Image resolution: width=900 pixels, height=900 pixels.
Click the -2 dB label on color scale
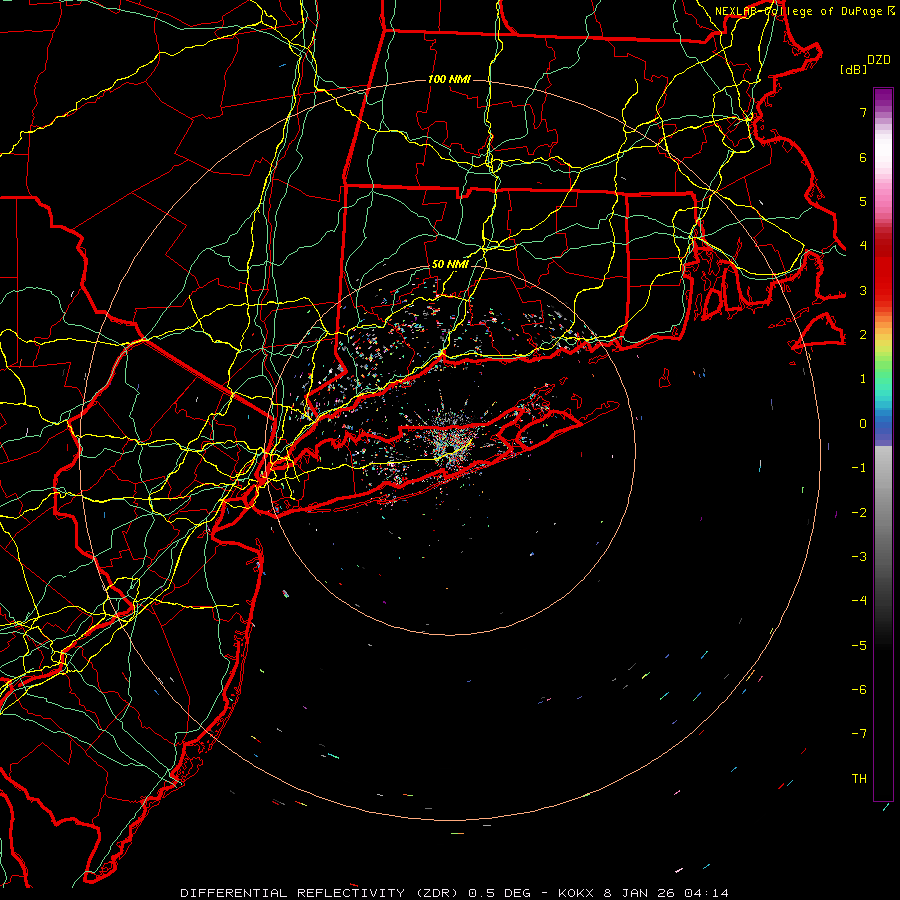click(x=859, y=513)
